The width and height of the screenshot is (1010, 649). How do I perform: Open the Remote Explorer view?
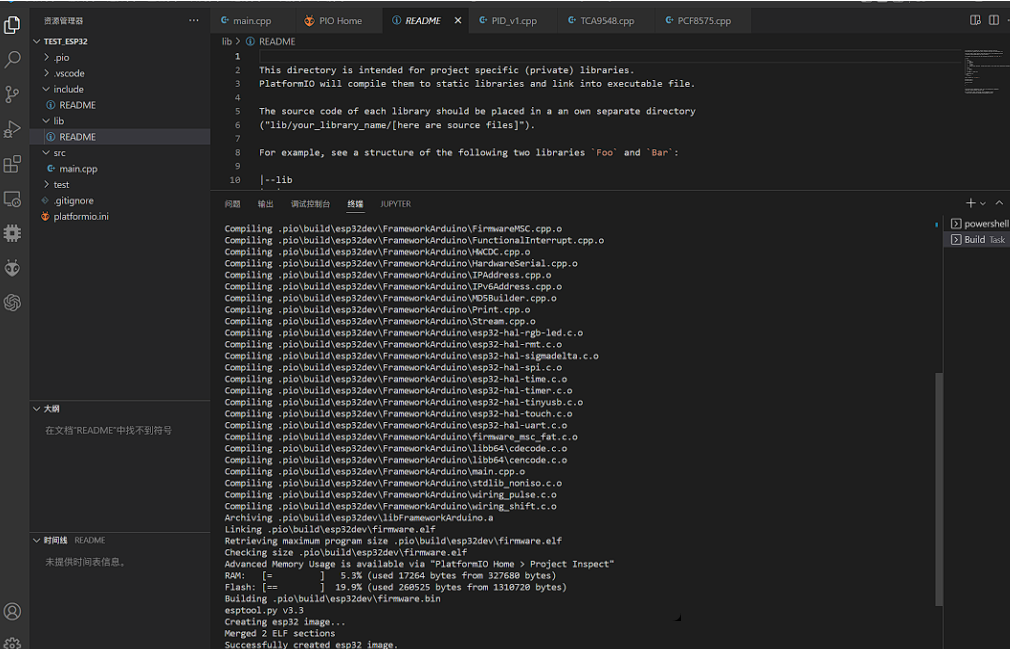[x=13, y=199]
